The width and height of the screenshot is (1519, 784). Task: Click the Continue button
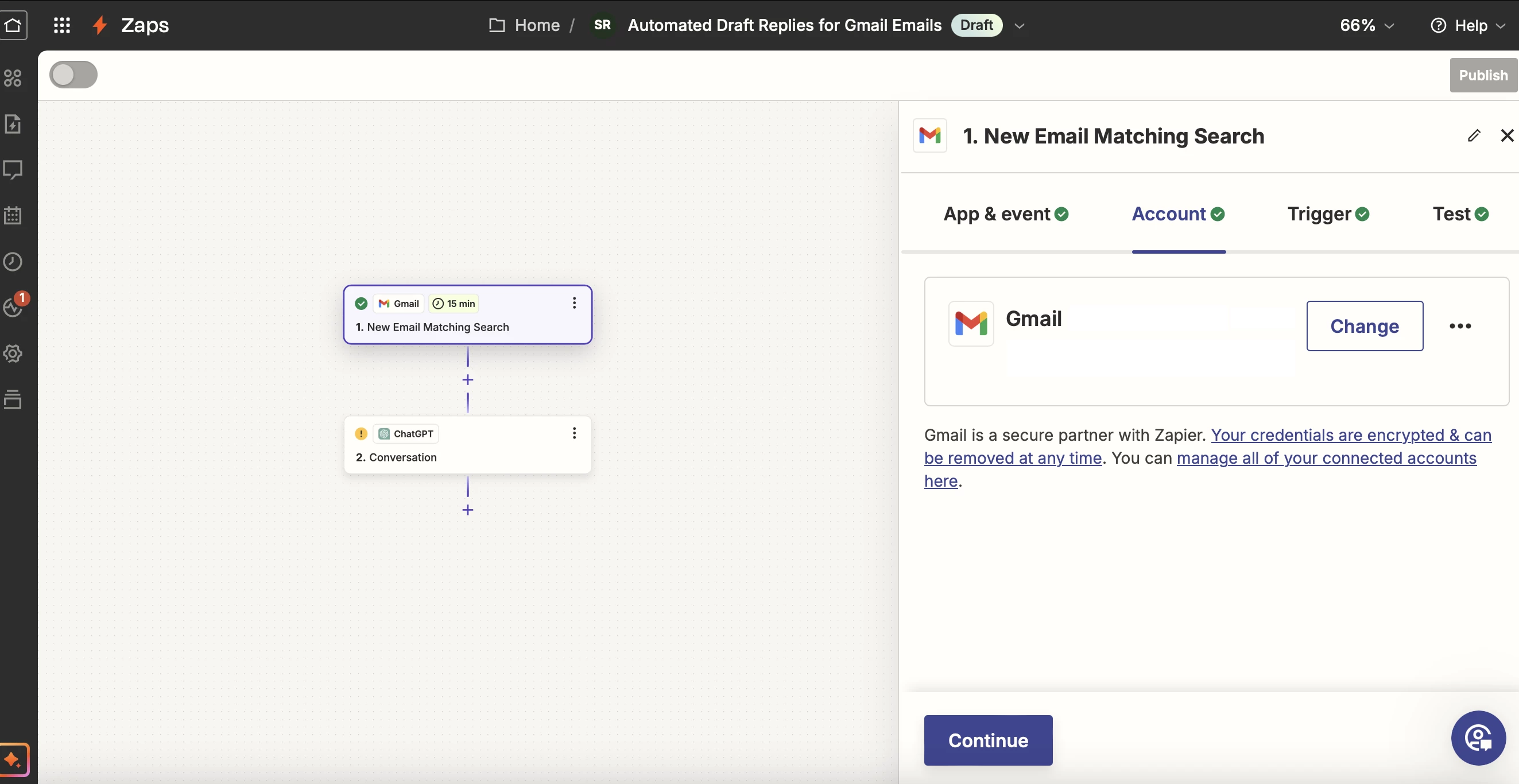[988, 740]
